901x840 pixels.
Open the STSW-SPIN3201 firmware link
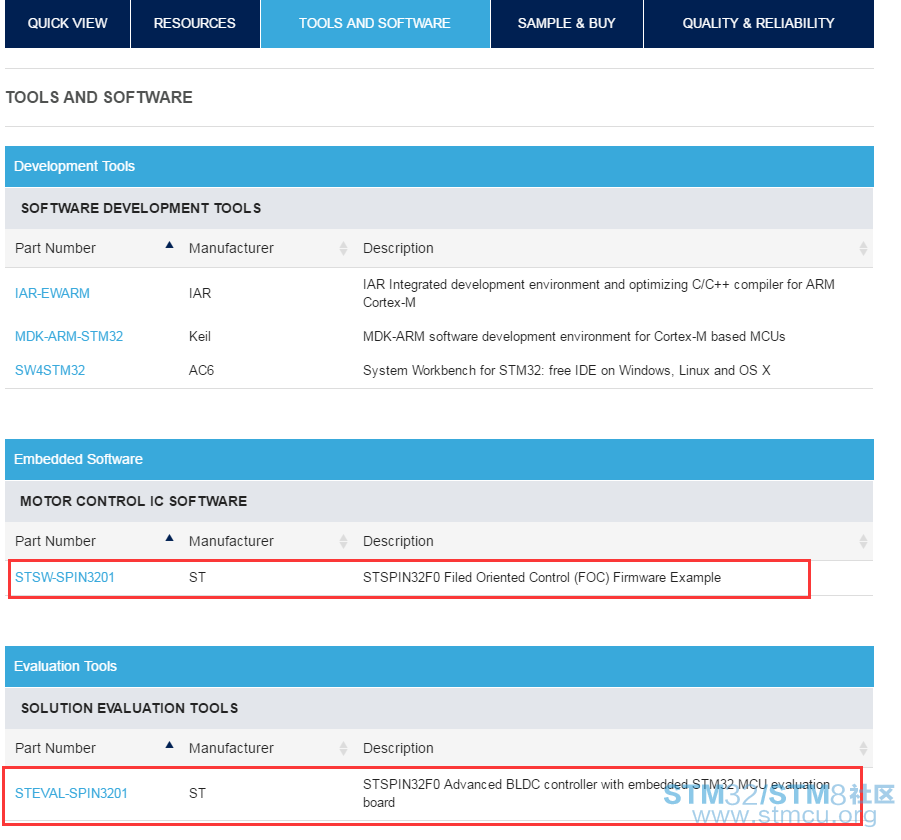[65, 577]
